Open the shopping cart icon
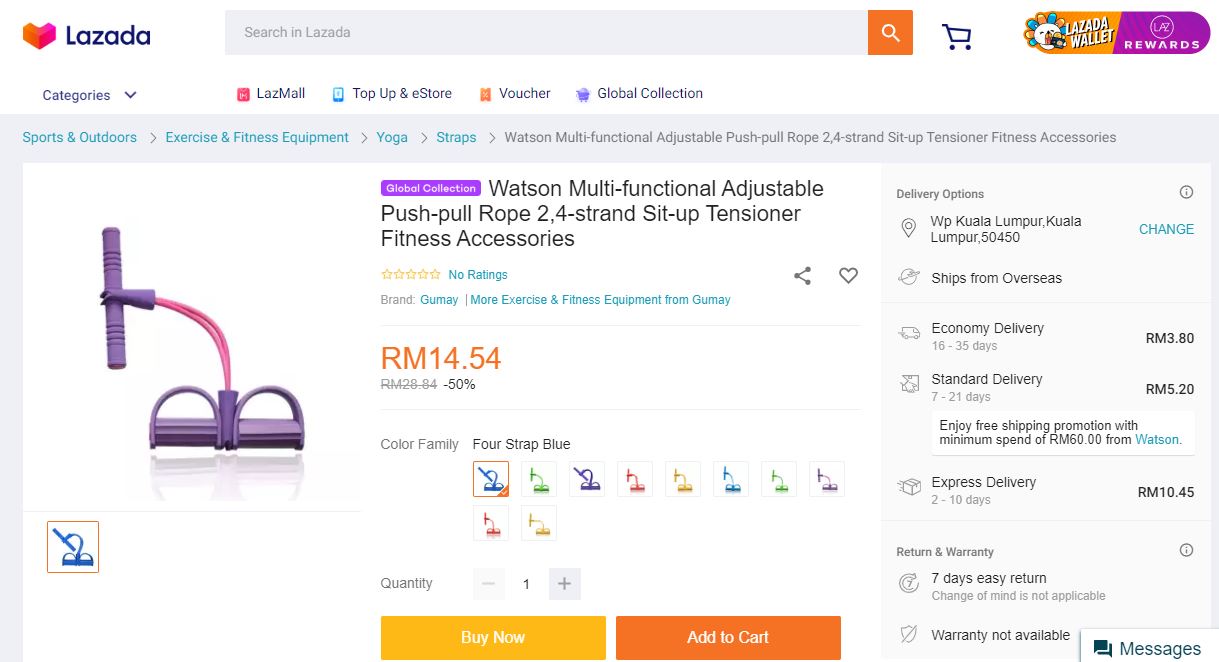Viewport: 1219px width, 662px height. (x=957, y=36)
